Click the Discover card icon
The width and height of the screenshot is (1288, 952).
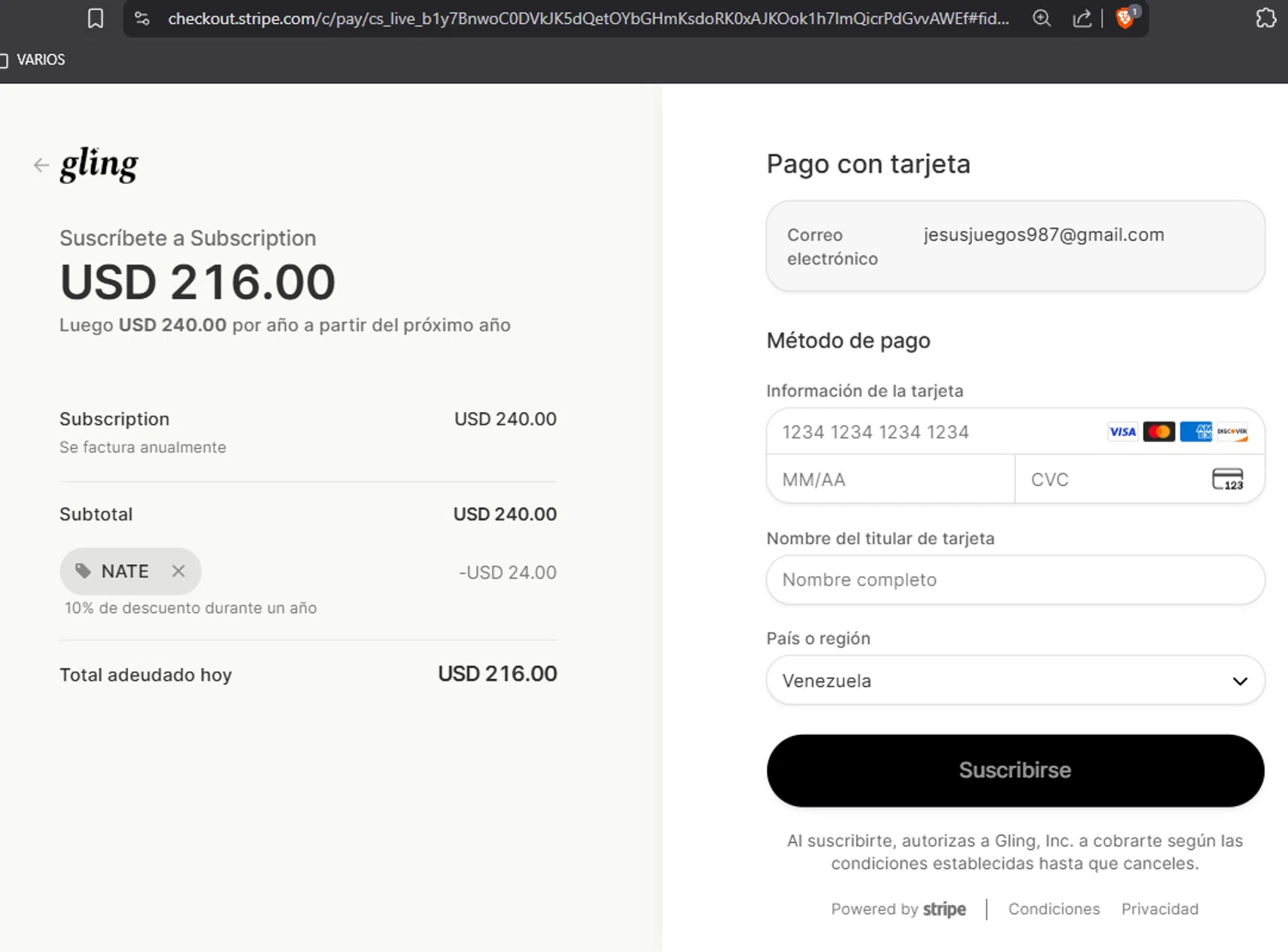tap(1232, 432)
